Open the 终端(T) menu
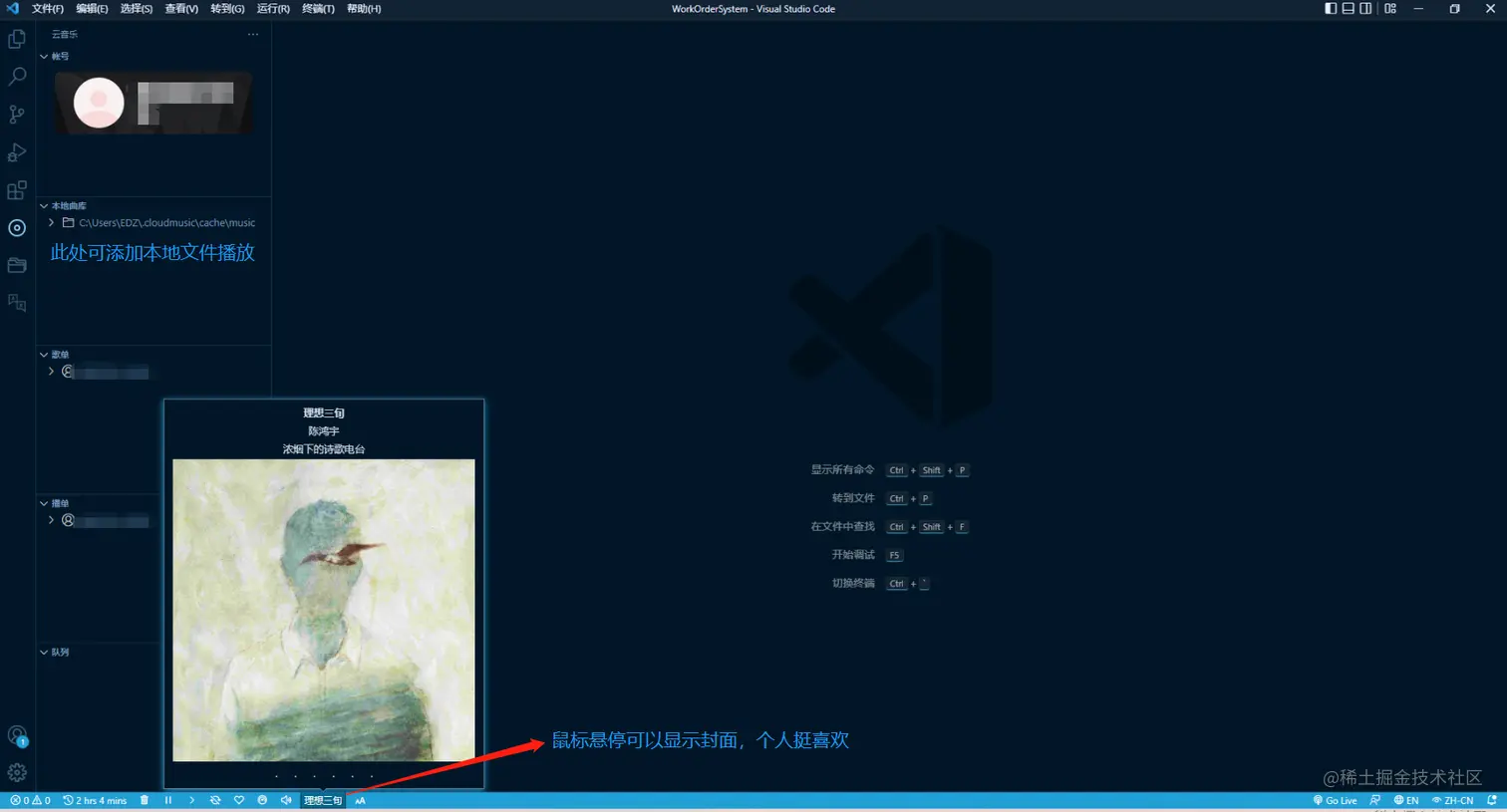Image resolution: width=1507 pixels, height=812 pixels. [318, 9]
